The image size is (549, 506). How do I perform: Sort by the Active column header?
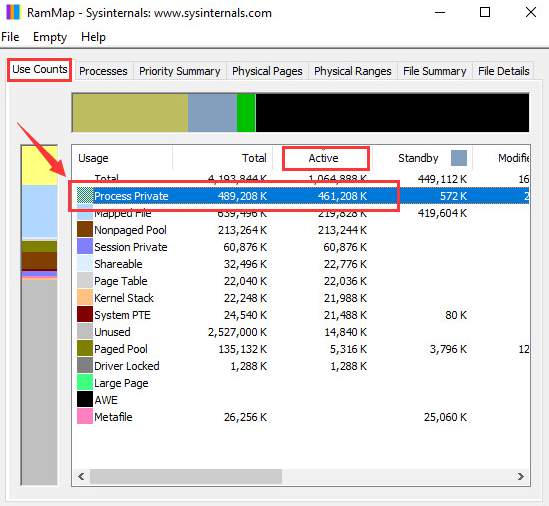pyautogui.click(x=323, y=158)
